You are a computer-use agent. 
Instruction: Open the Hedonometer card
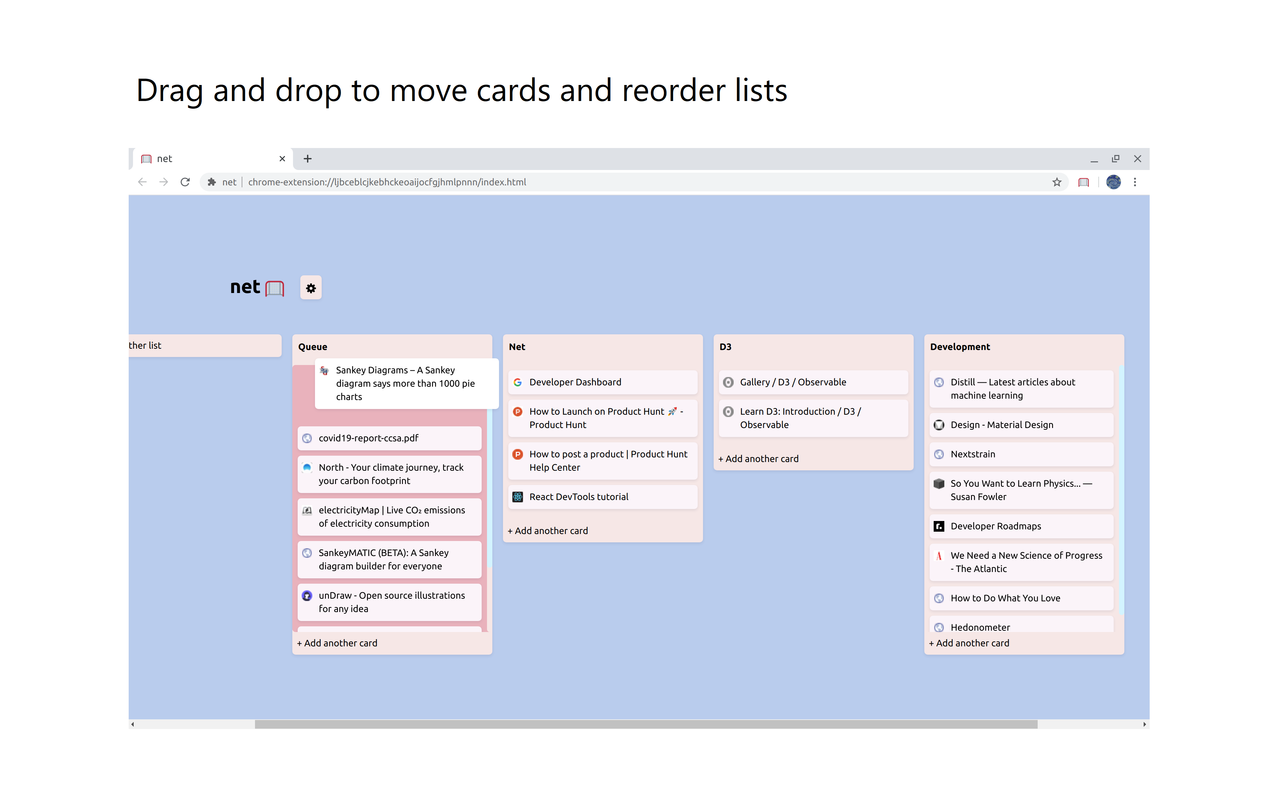point(1022,625)
